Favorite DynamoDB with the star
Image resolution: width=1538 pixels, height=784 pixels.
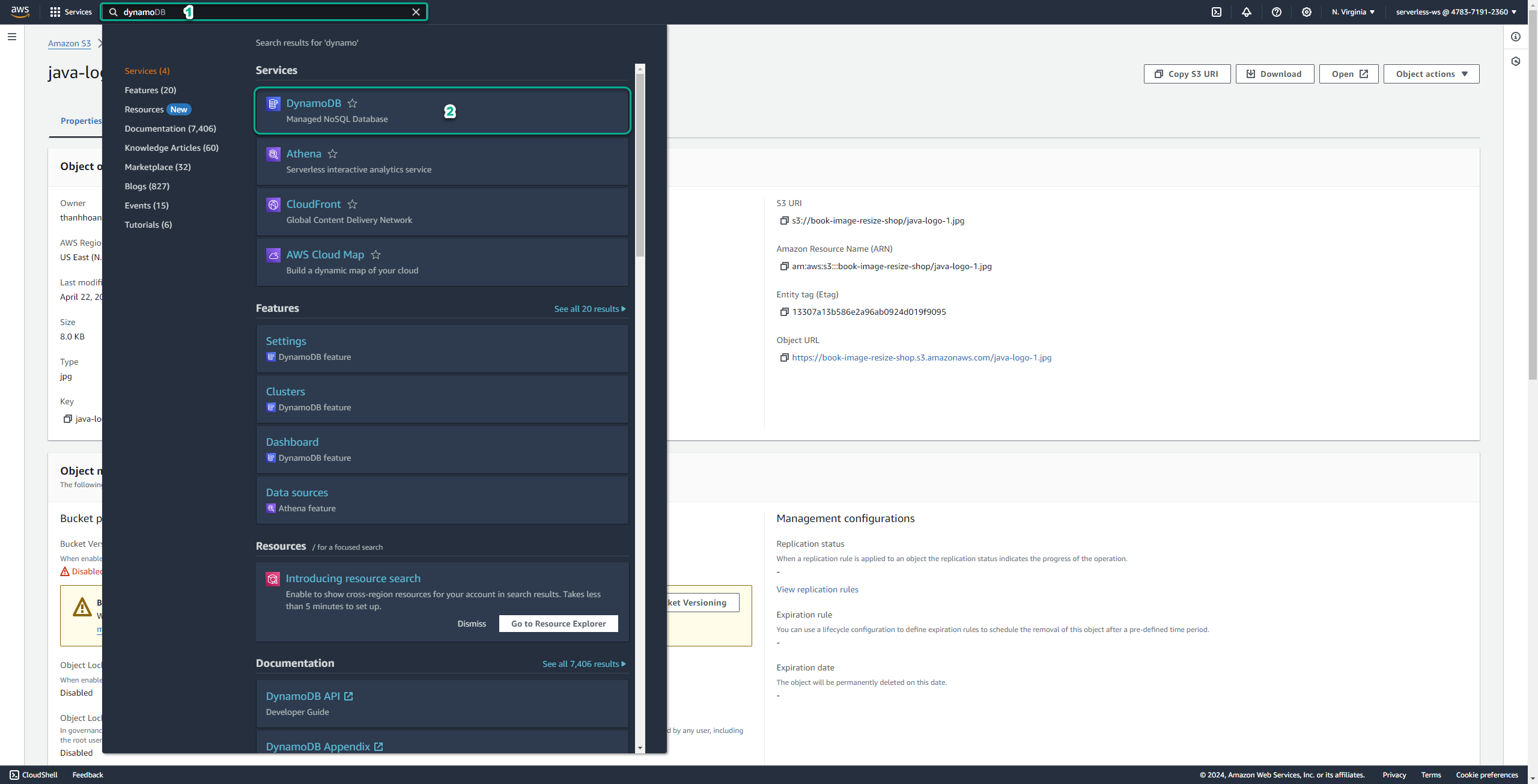[353, 103]
